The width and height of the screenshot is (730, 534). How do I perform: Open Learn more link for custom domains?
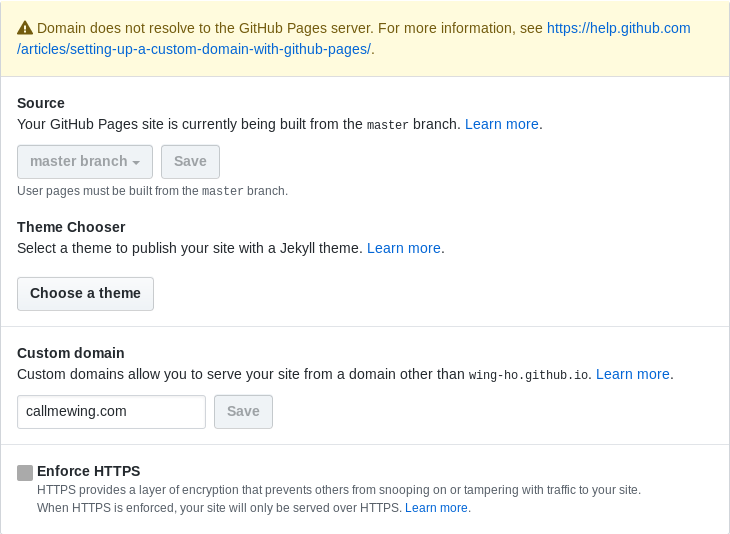(633, 374)
